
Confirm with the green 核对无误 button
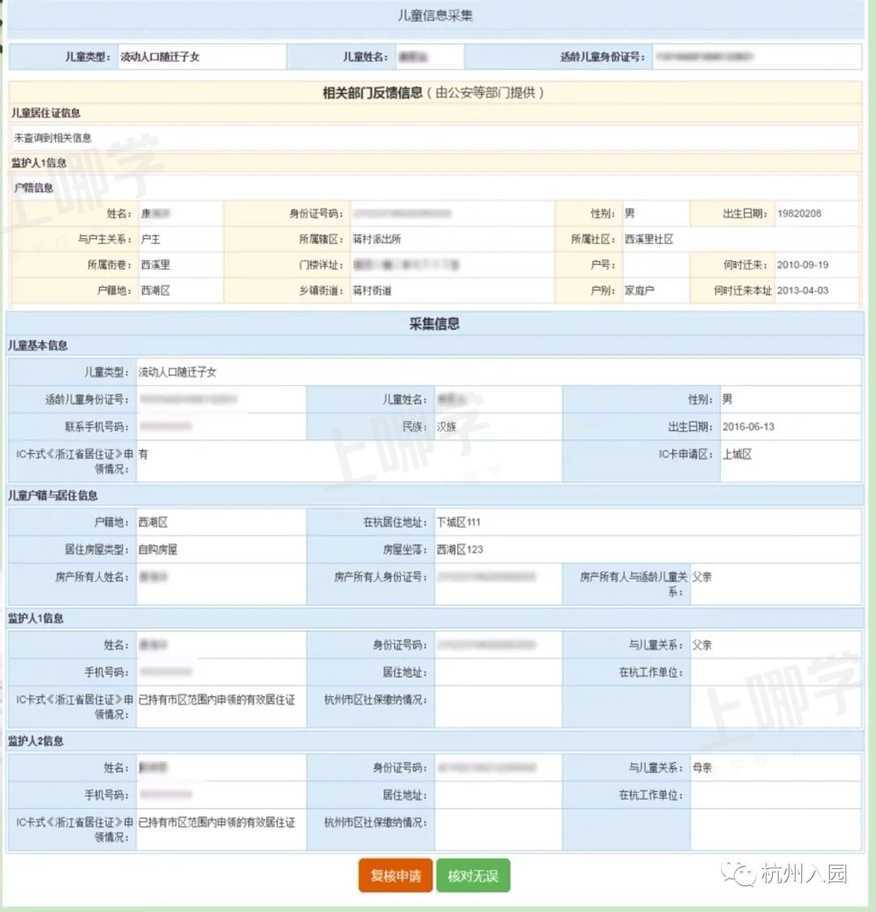[473, 875]
